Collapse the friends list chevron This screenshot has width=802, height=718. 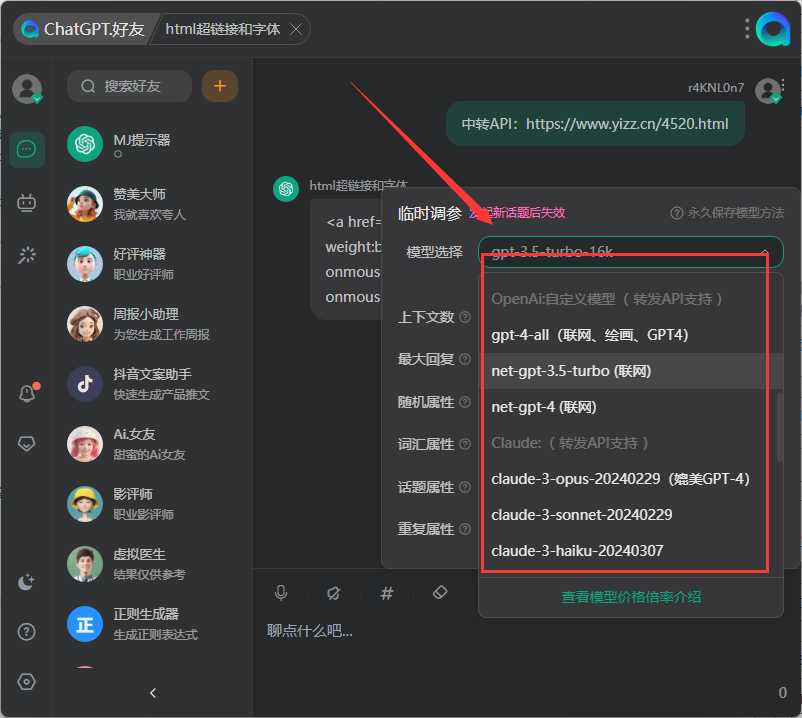[x=152, y=693]
